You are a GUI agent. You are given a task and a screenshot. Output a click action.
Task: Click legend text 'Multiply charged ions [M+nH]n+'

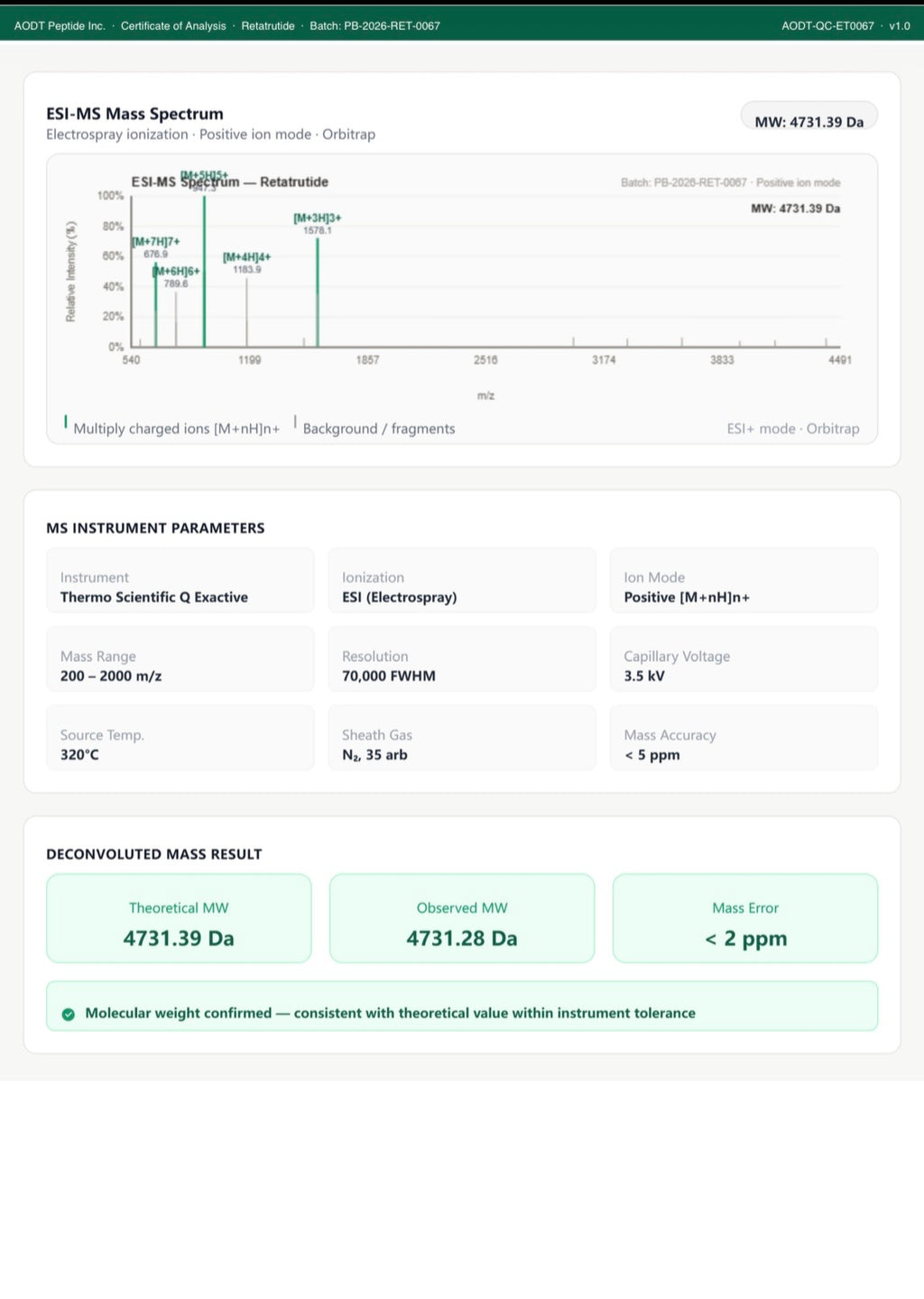[177, 429]
